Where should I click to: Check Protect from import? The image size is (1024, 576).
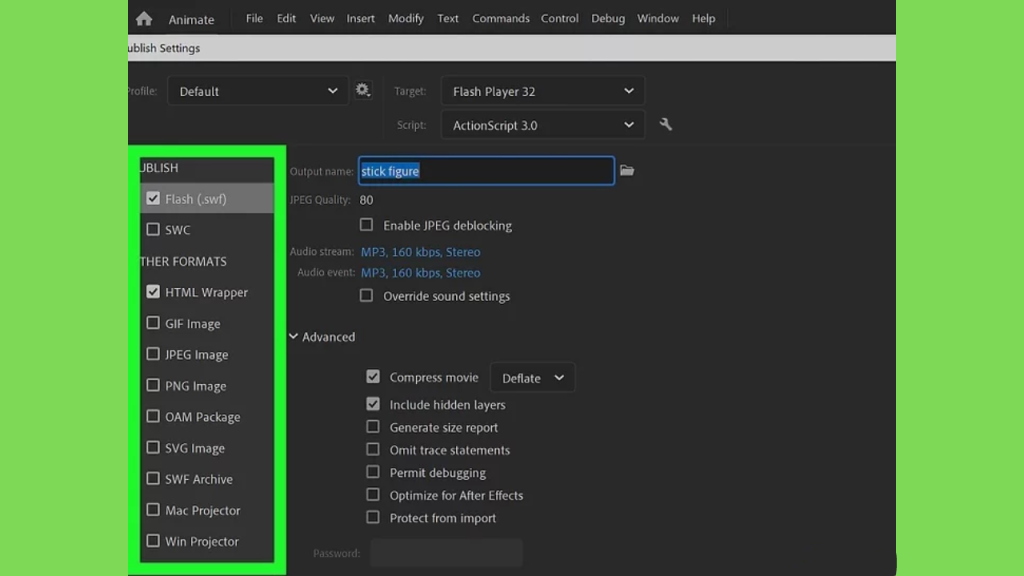[373, 517]
